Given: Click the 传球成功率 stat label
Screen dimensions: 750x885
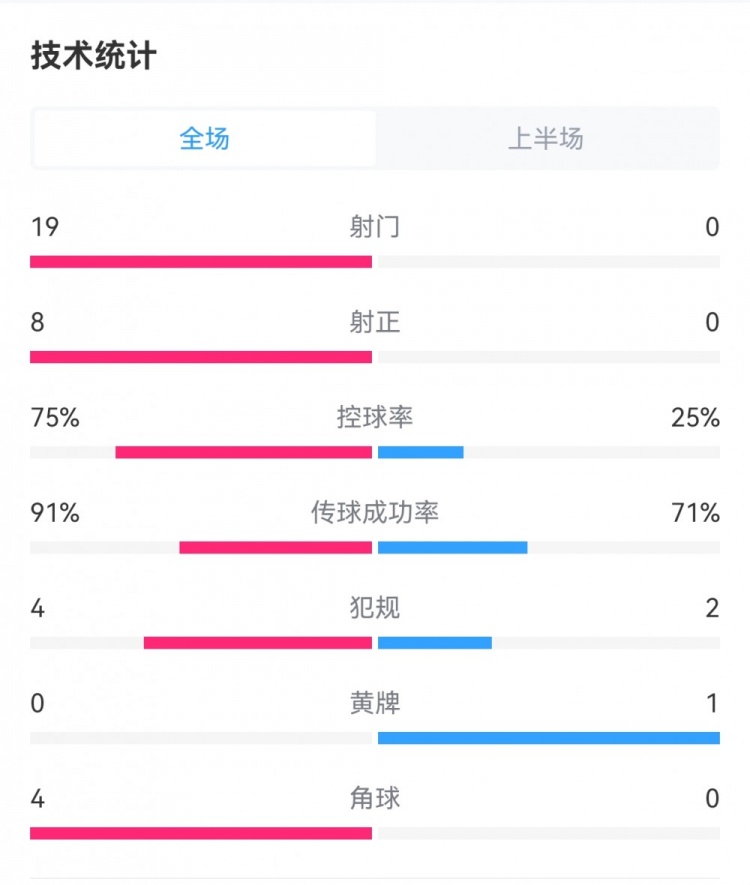Looking at the screenshot, I should click(375, 513).
